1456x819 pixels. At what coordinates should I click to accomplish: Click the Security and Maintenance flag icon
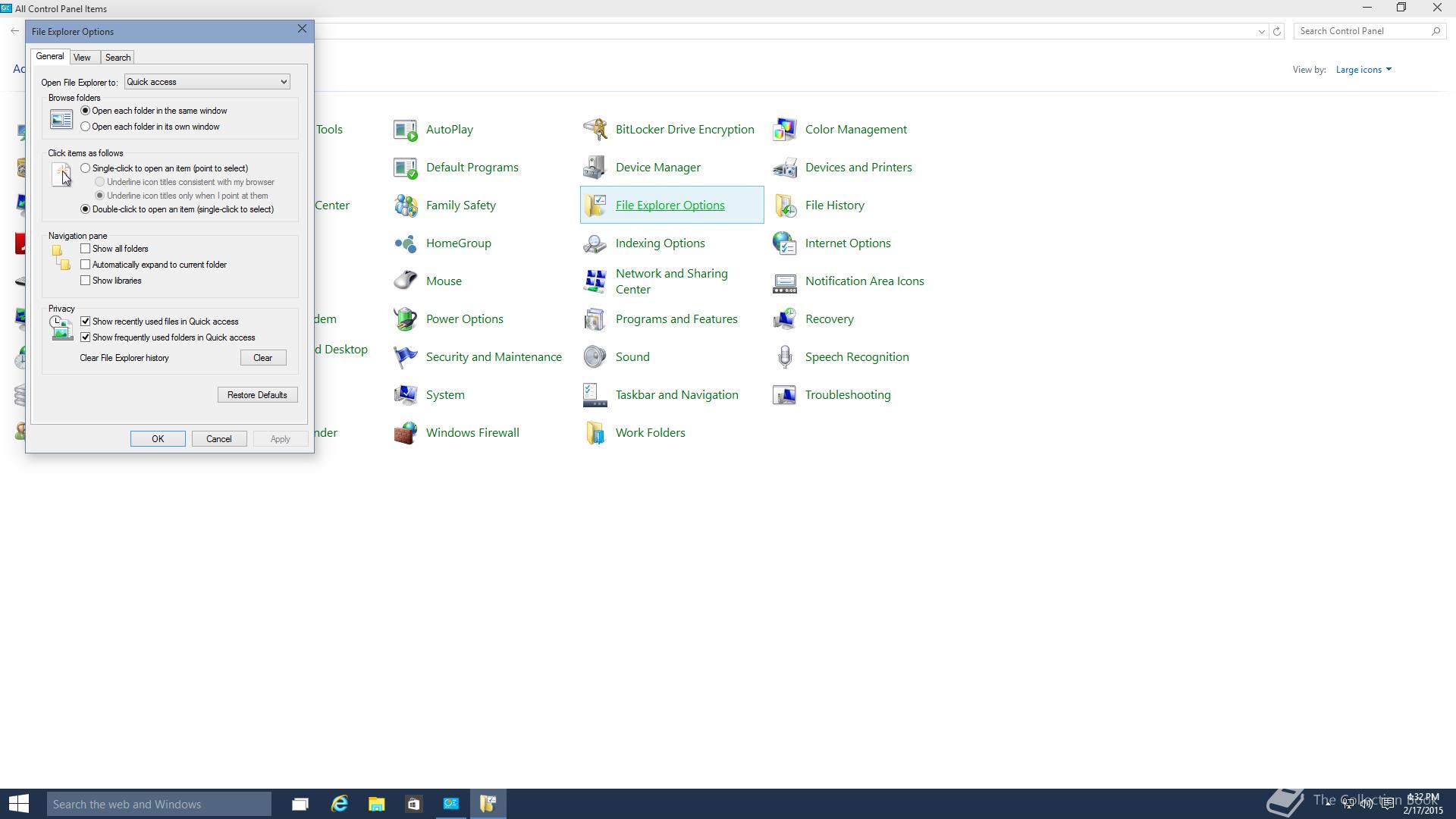[x=406, y=357]
